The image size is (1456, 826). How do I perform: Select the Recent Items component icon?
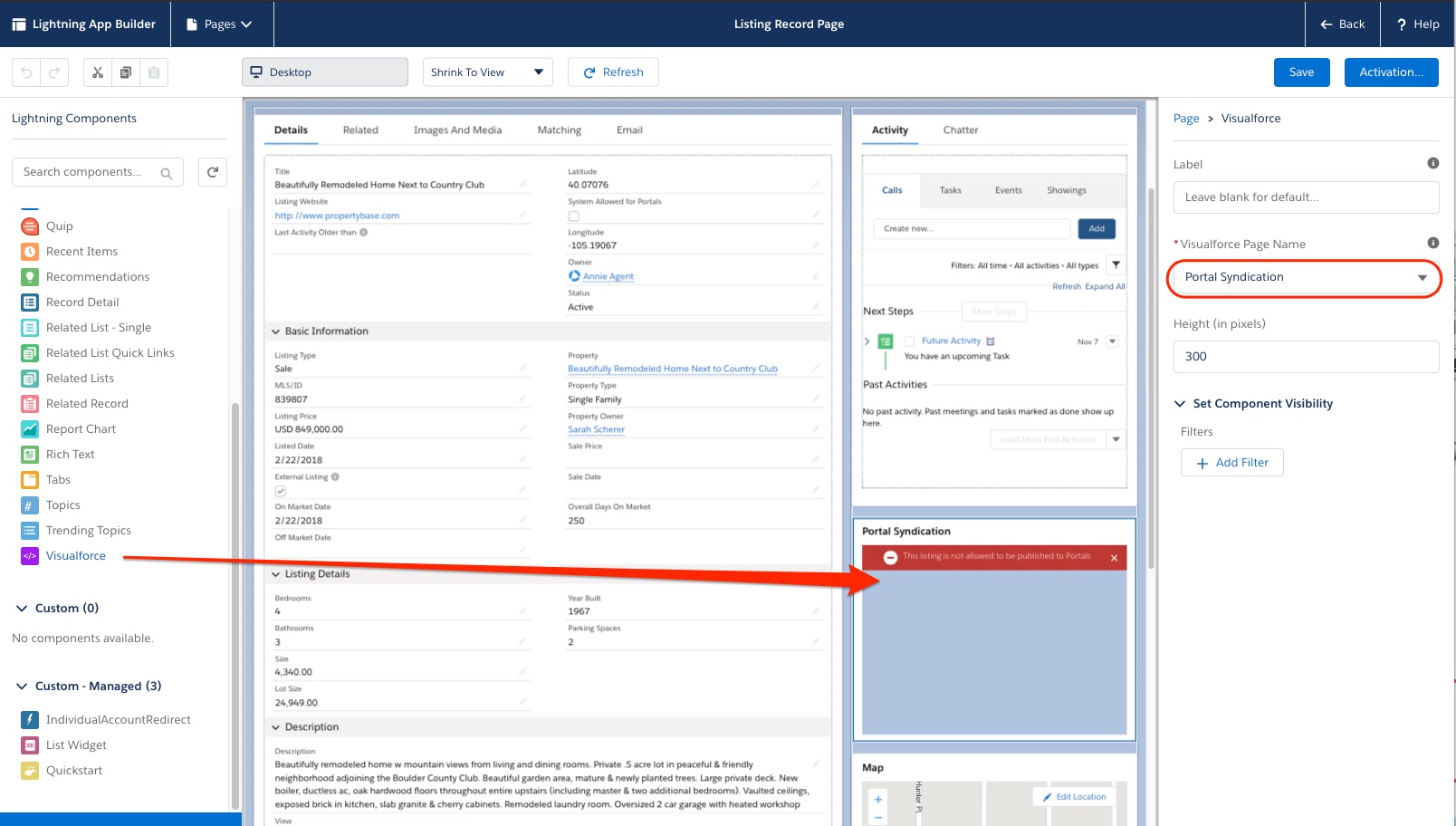pos(30,252)
